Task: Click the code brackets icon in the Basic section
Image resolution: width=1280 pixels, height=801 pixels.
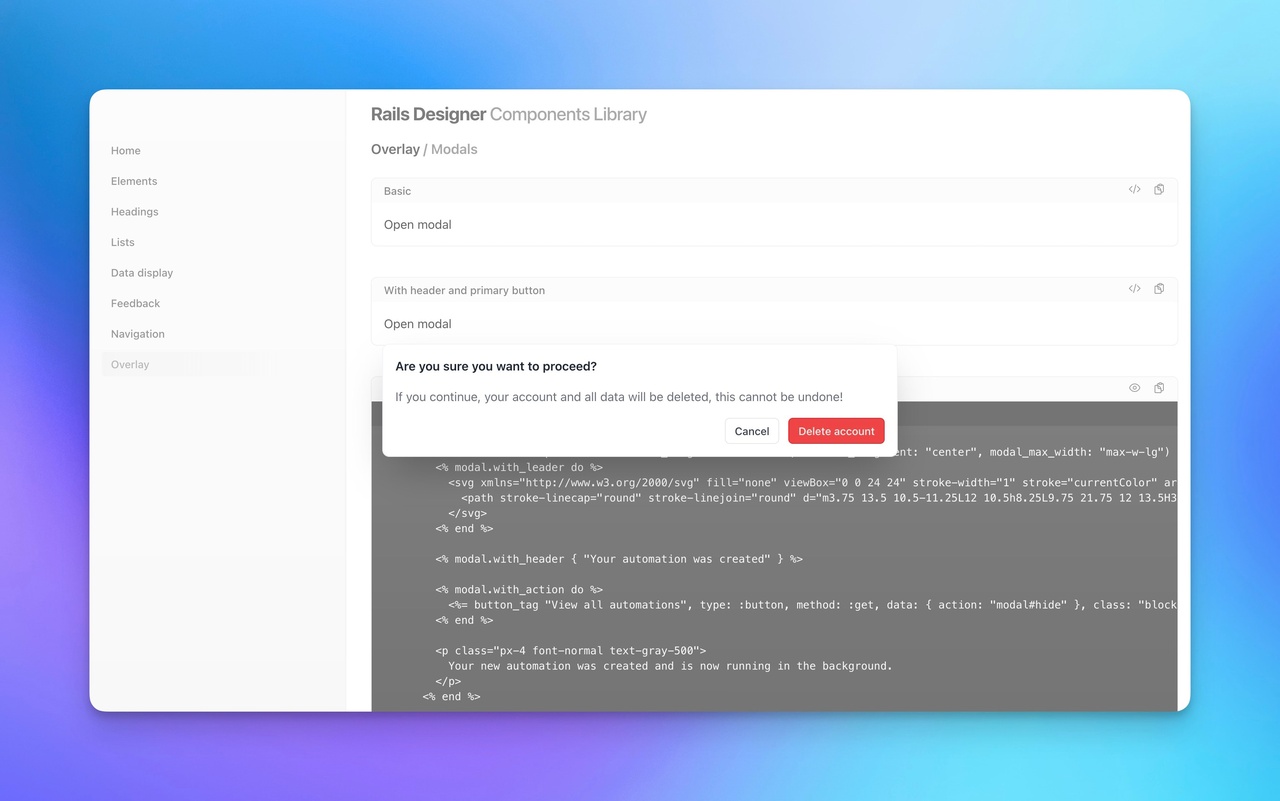Action: [1134, 189]
